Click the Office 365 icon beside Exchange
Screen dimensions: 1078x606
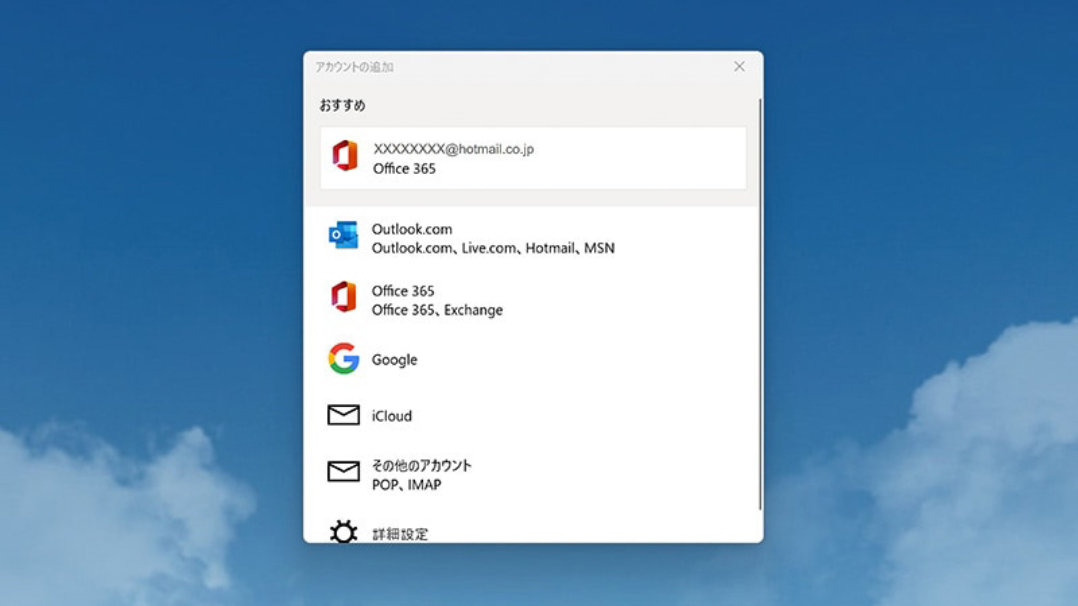[x=344, y=297]
